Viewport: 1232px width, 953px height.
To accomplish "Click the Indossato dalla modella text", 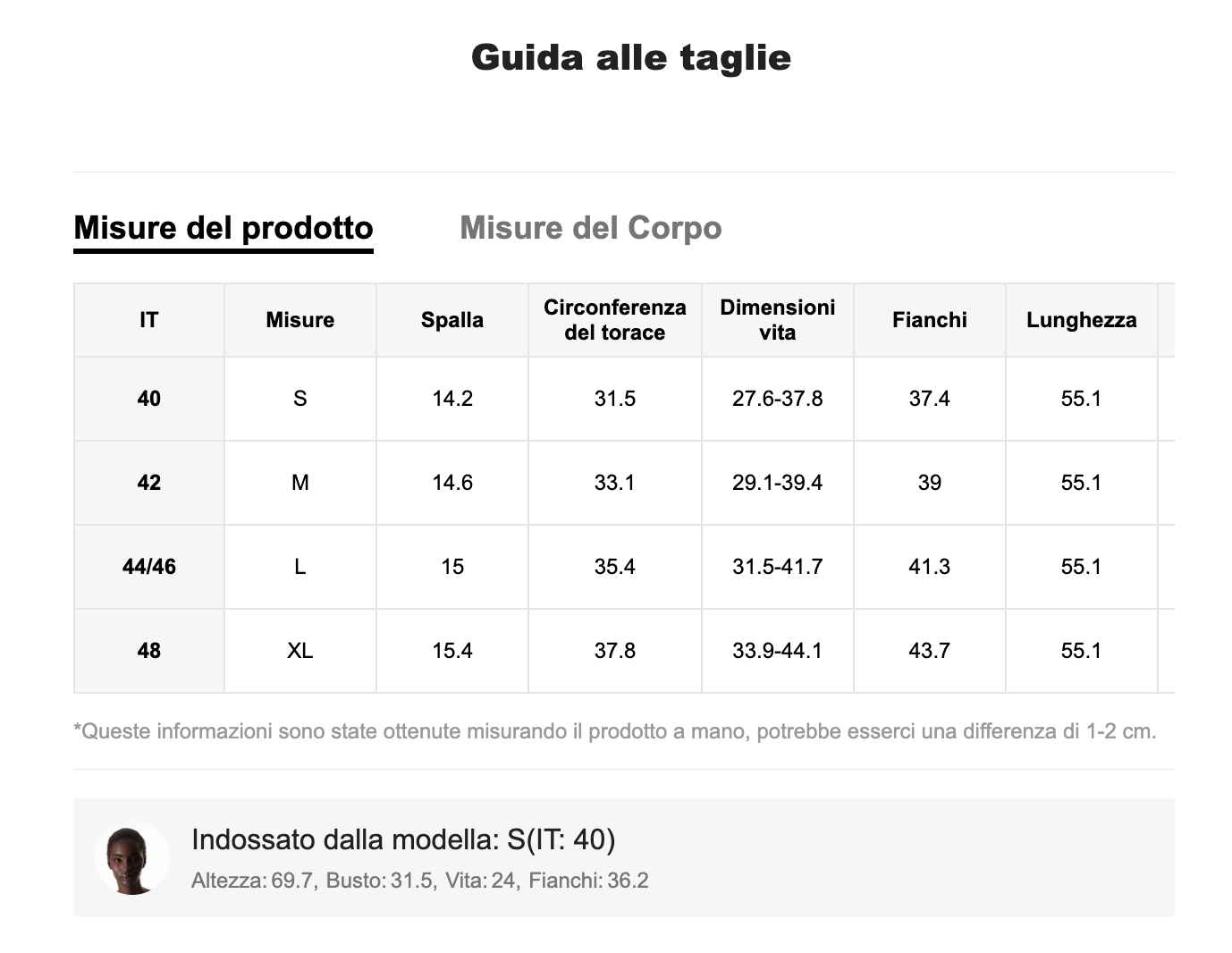I will [403, 839].
